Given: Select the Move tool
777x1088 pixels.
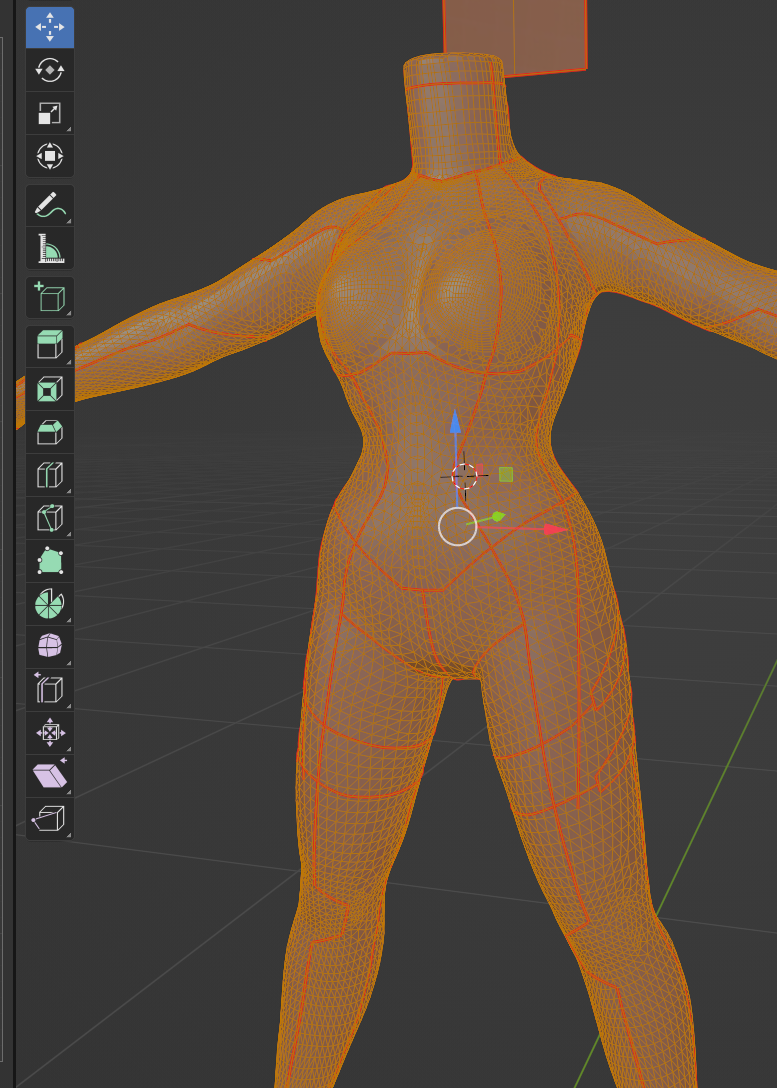Looking at the screenshot, I should pos(50,27).
